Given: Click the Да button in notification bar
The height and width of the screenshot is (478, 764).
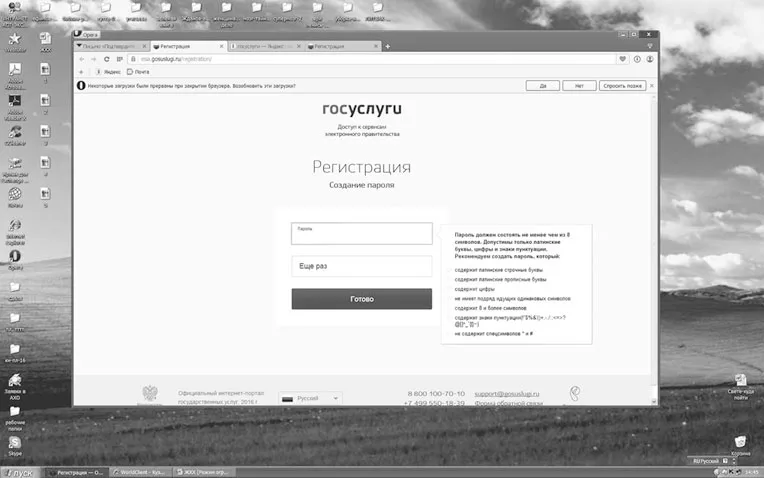Looking at the screenshot, I should coord(543,86).
